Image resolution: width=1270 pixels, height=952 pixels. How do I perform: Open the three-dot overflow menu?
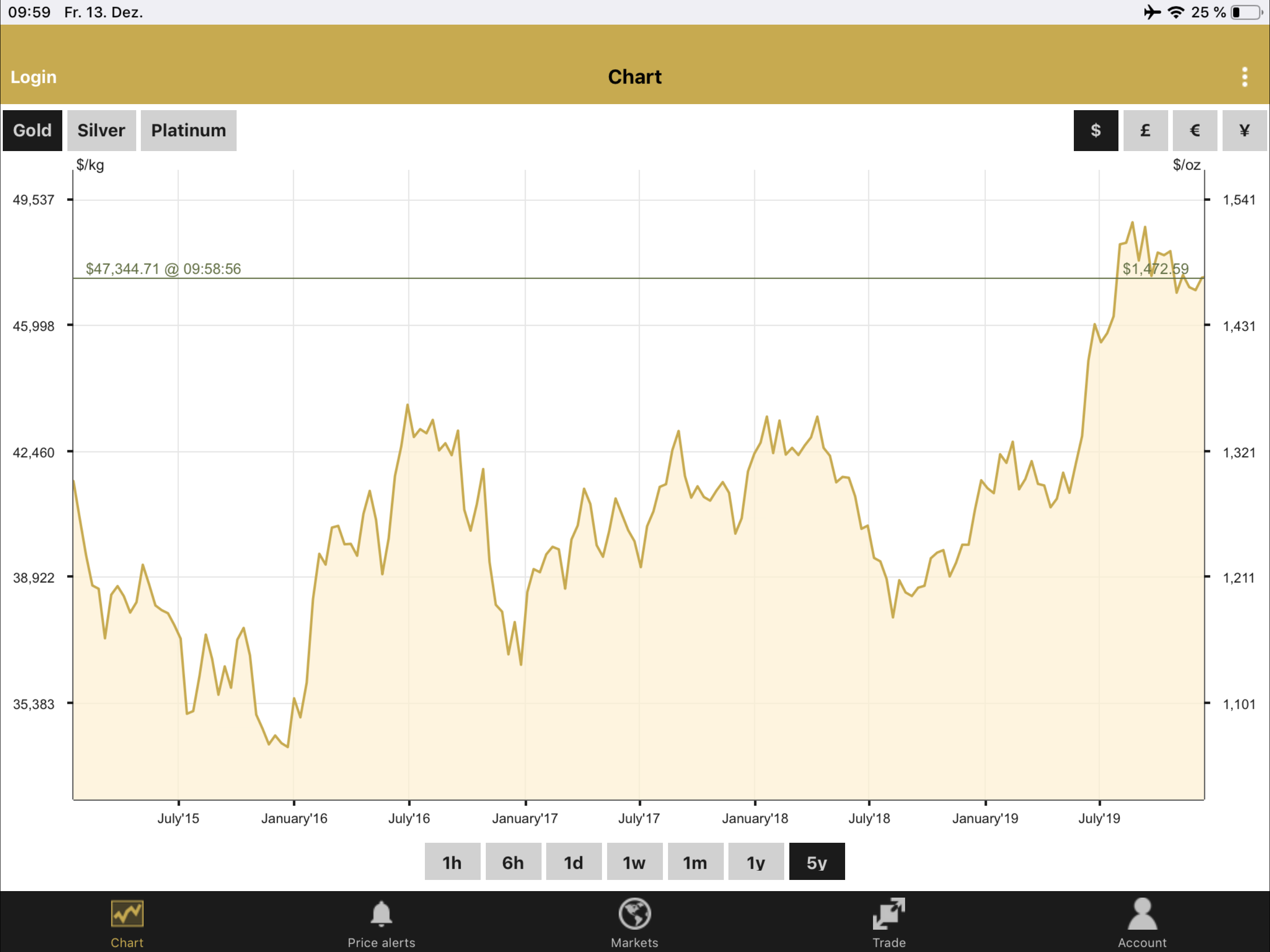point(1244,77)
